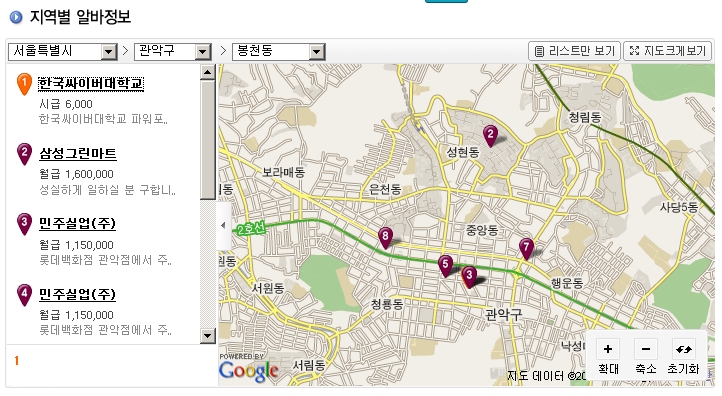This screenshot has width=722, height=396.
Task: Open the 관악구 district dropdown
Action: click(173, 52)
